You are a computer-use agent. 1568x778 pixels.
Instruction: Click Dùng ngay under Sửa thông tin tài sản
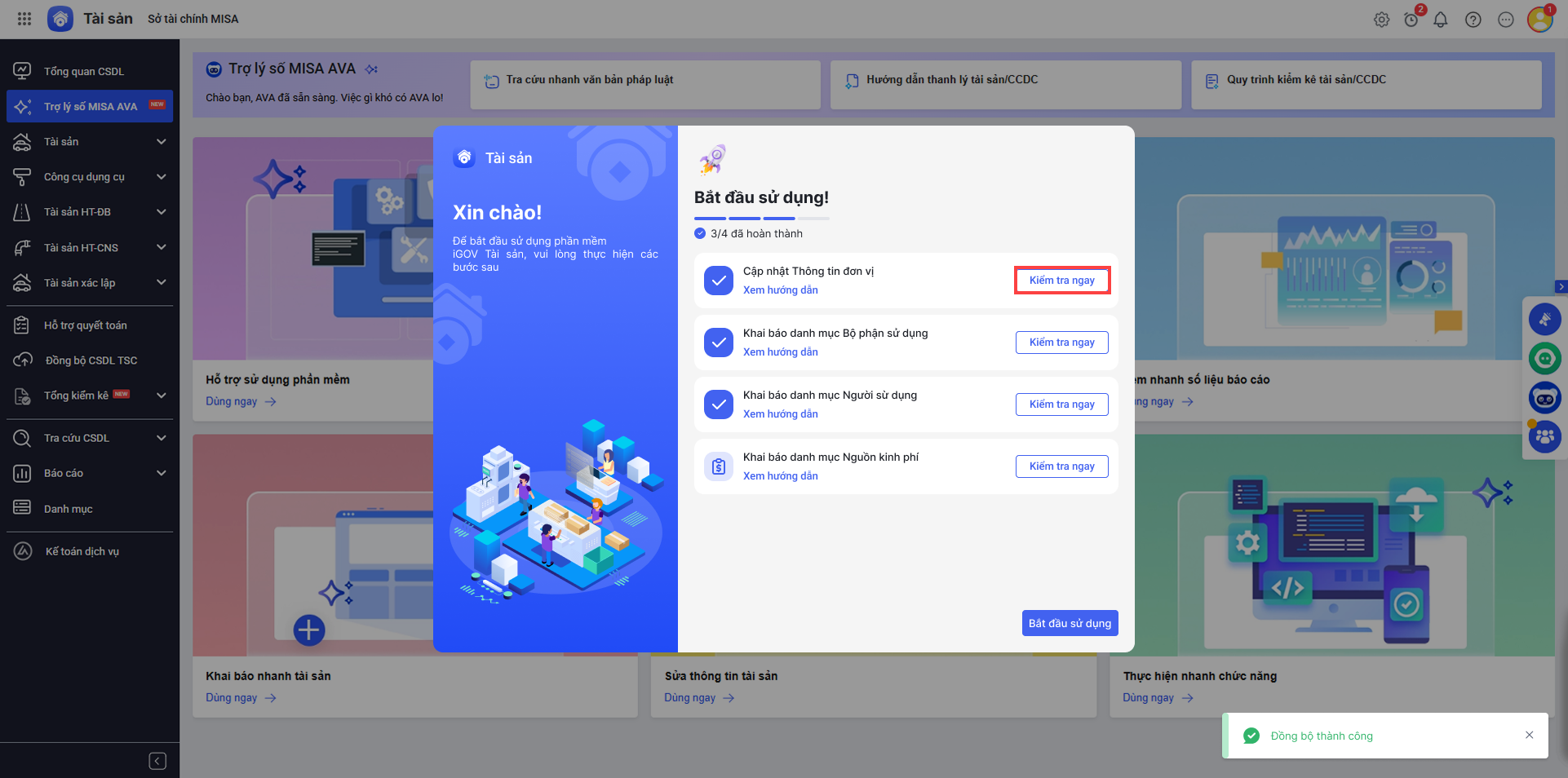[700, 698]
